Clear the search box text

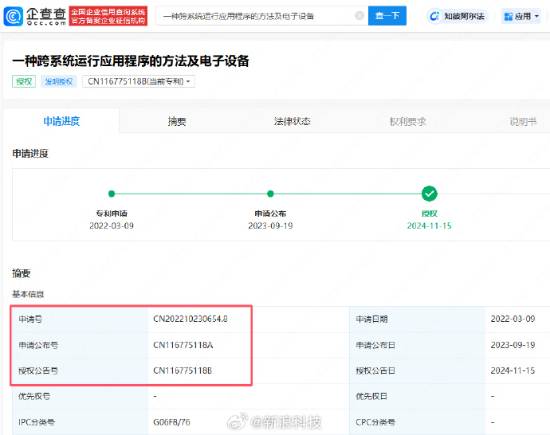359,16
